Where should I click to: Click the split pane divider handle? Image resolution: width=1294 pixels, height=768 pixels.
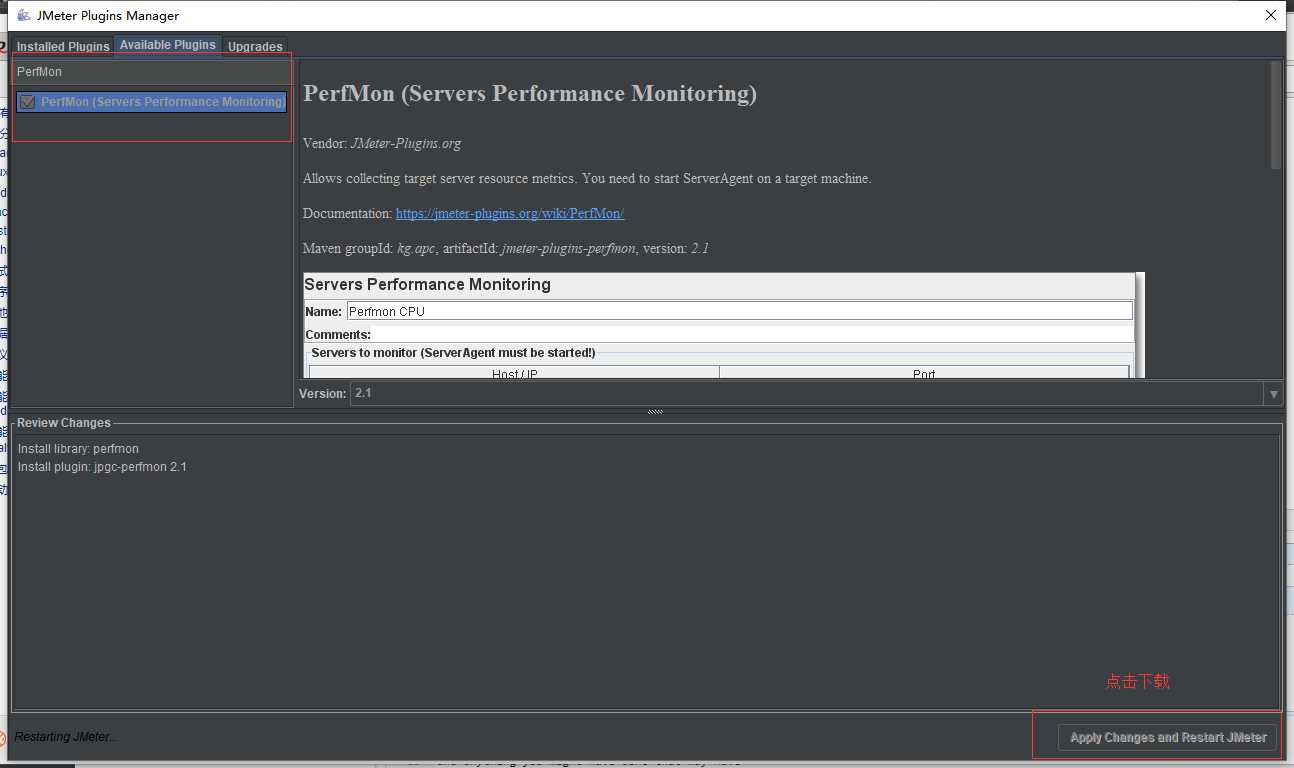pos(655,412)
